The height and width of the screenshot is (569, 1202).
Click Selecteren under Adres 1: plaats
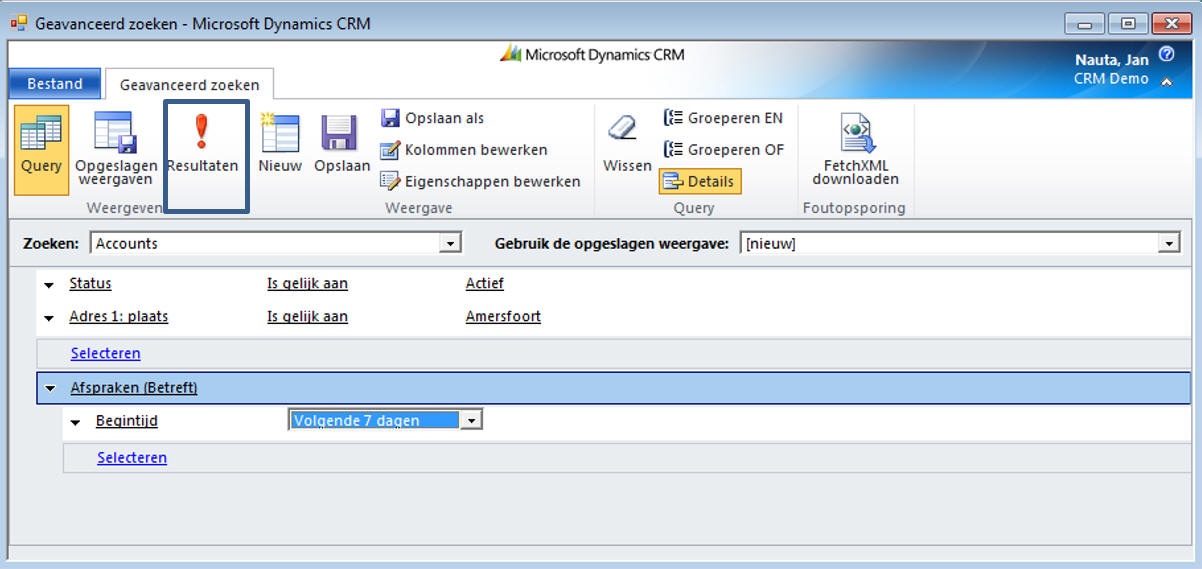click(105, 354)
